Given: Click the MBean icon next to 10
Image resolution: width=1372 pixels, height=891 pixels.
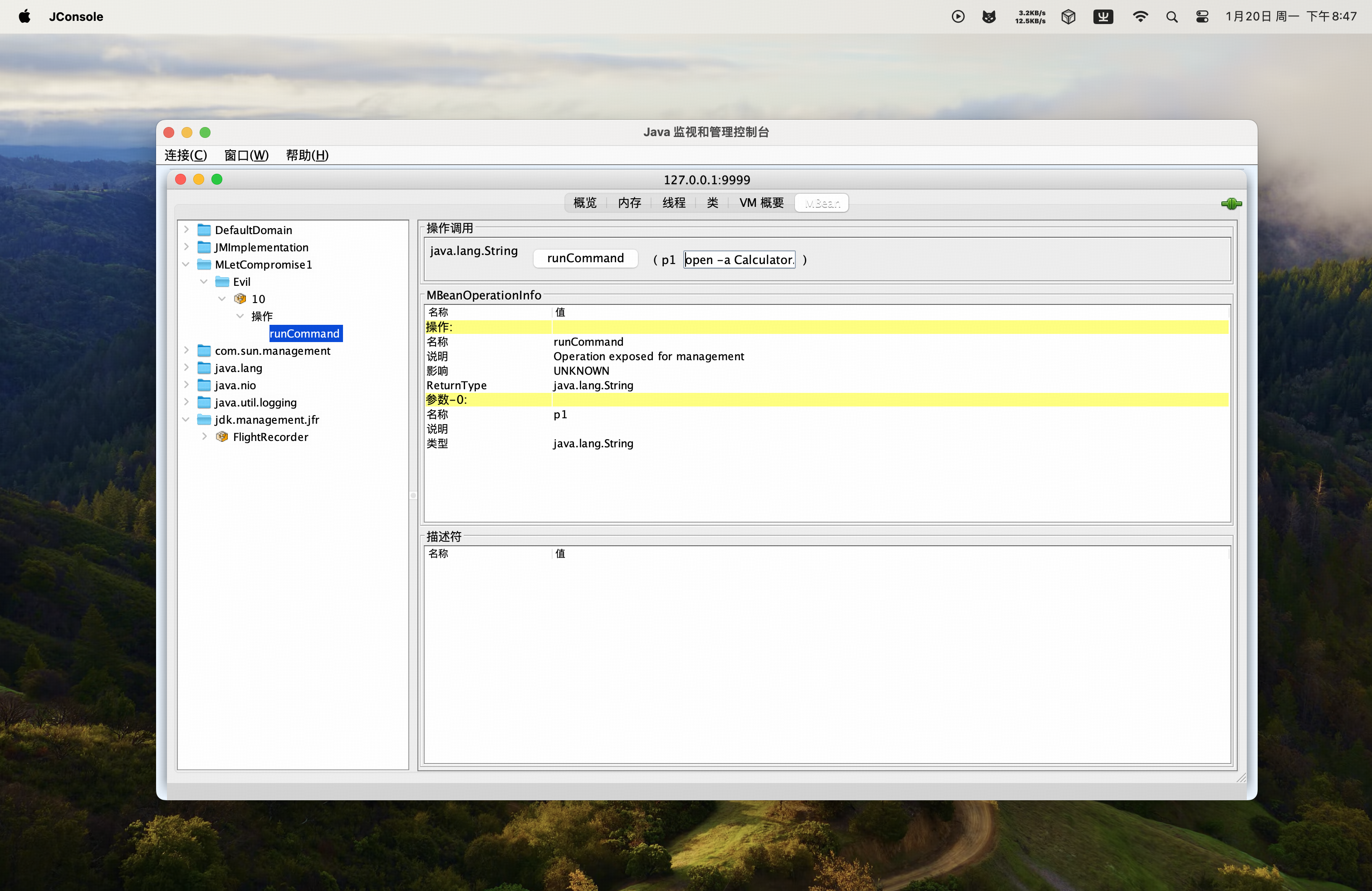Looking at the screenshot, I should (240, 299).
